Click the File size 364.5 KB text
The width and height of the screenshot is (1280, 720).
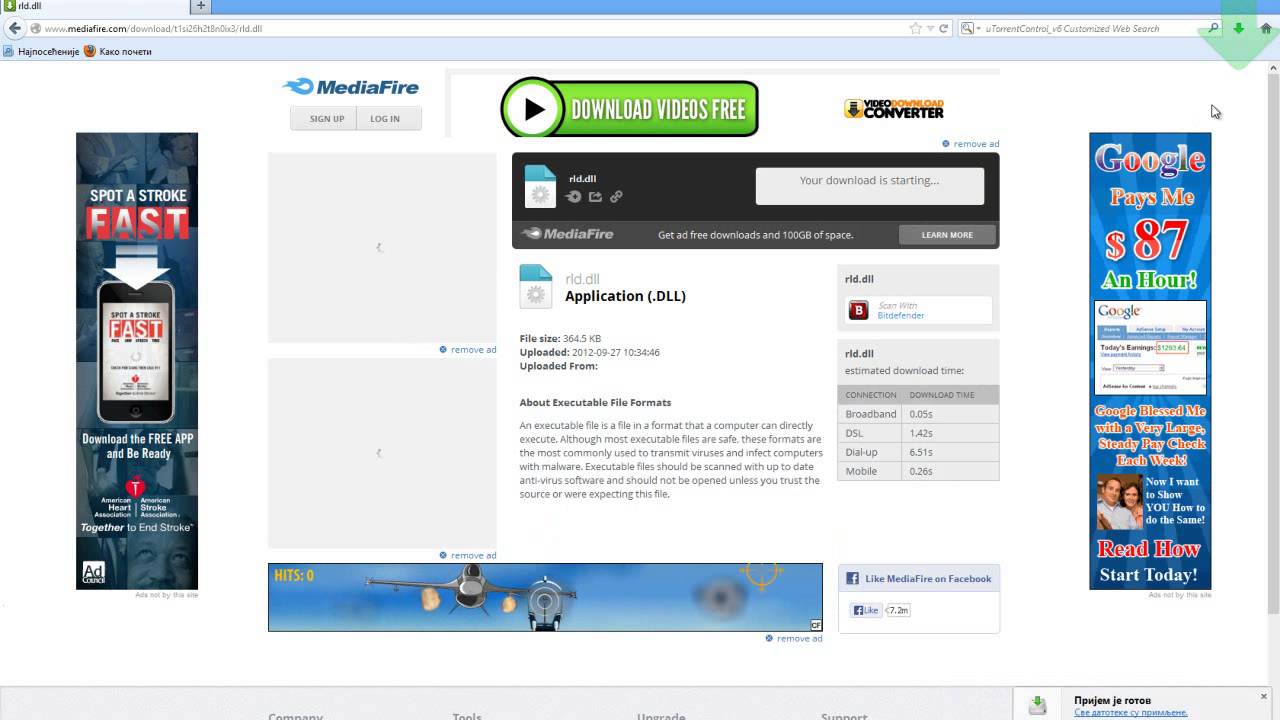coord(560,338)
